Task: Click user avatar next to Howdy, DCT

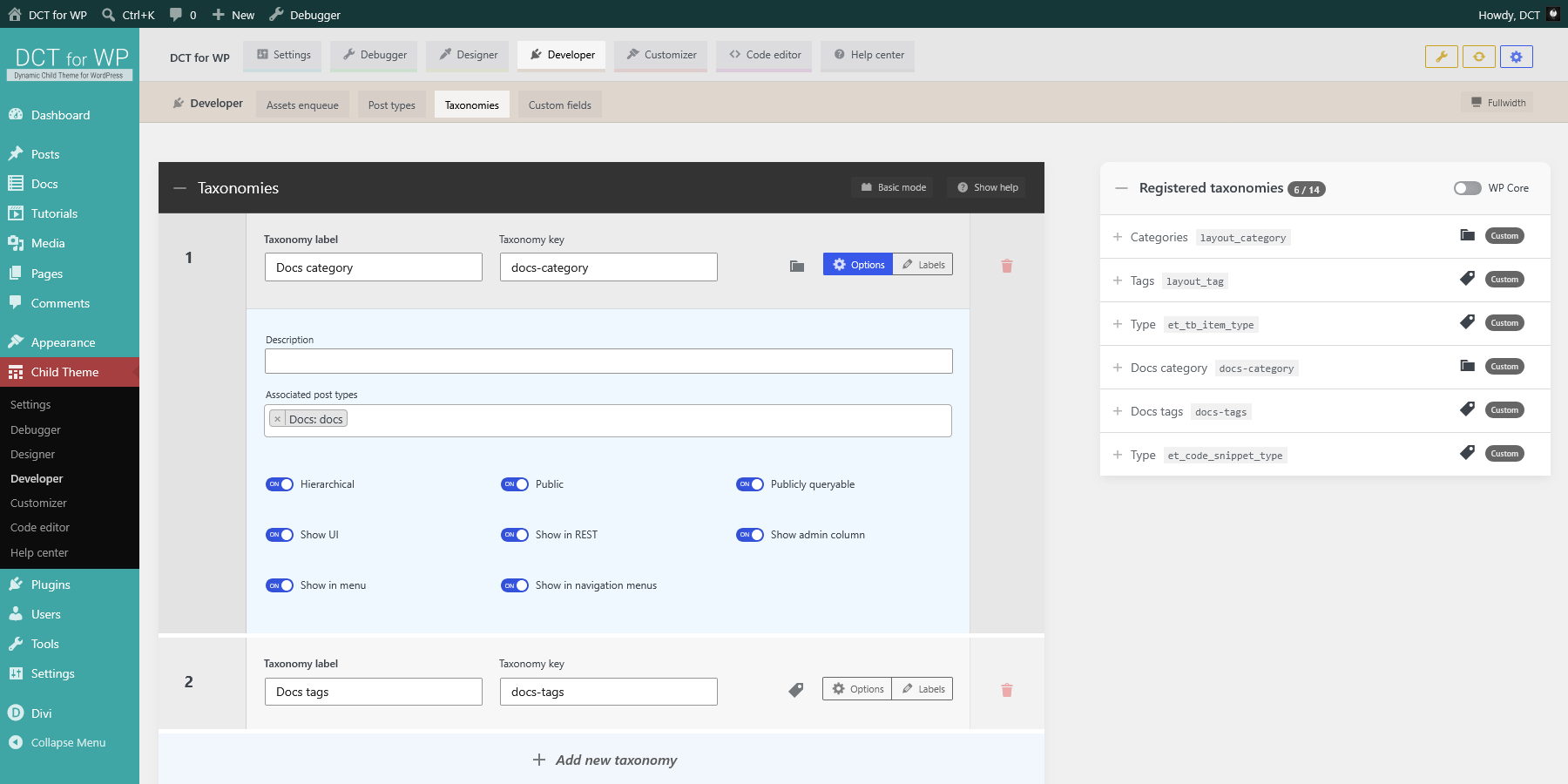Action: (x=1553, y=14)
